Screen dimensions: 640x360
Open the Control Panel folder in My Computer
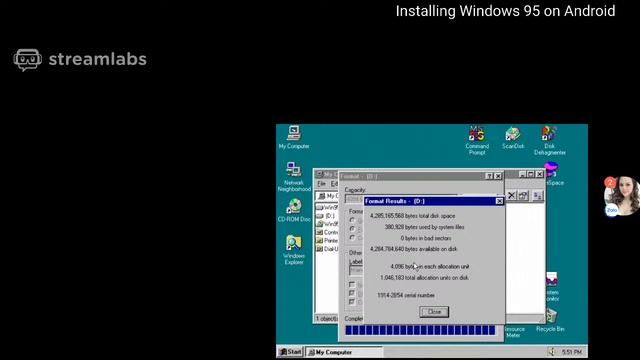tap(327, 232)
